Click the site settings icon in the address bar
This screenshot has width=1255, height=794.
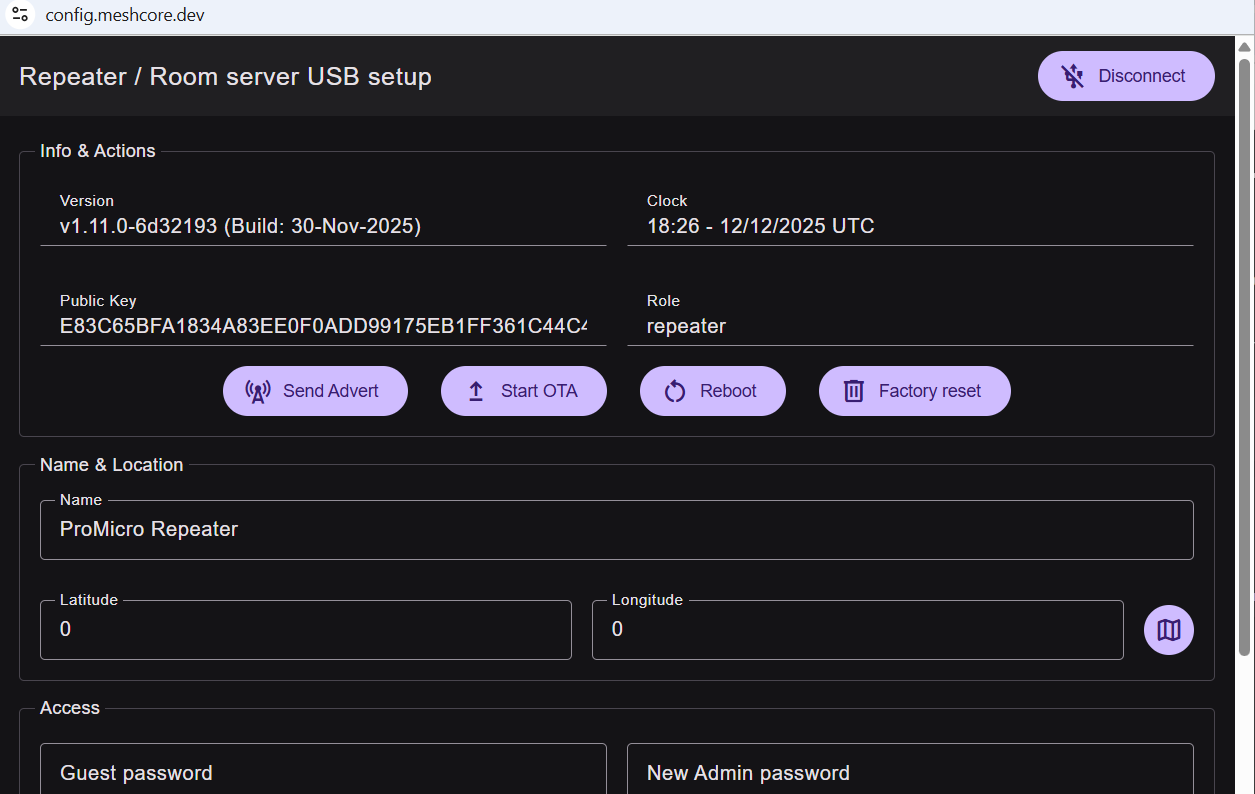point(20,15)
